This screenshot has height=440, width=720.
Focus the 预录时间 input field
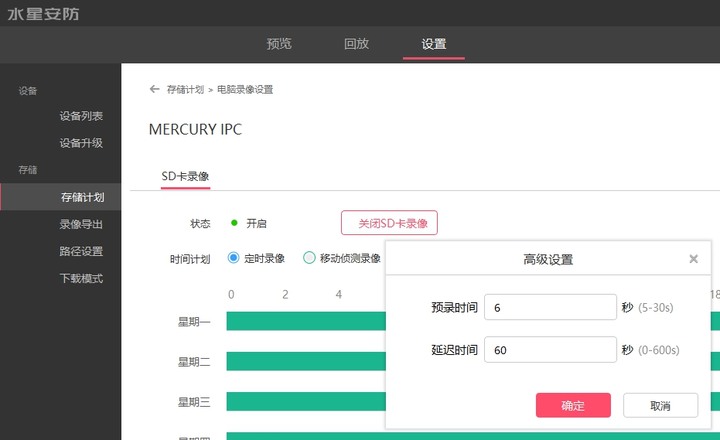click(x=550, y=307)
